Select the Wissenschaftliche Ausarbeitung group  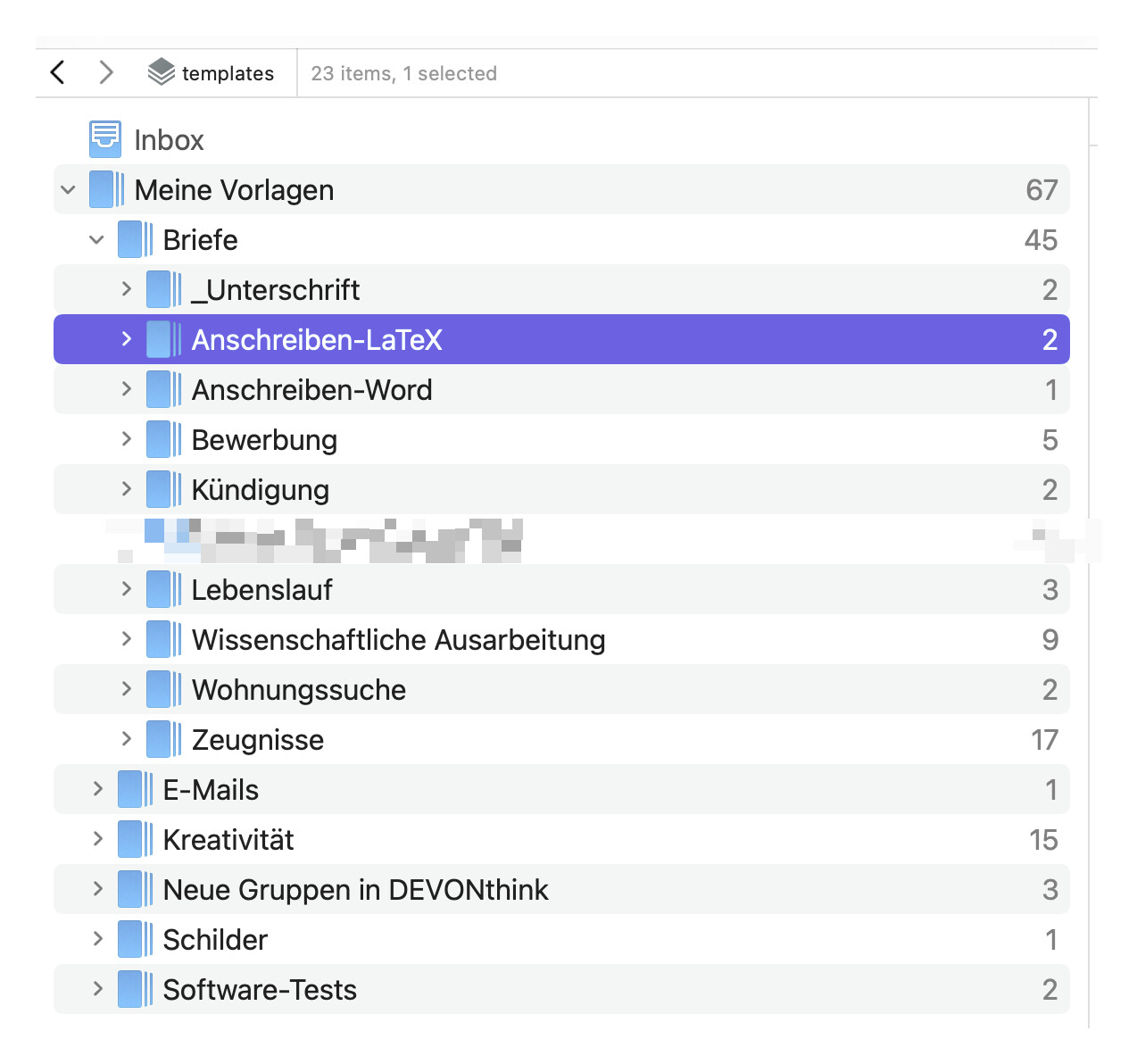[x=398, y=639]
